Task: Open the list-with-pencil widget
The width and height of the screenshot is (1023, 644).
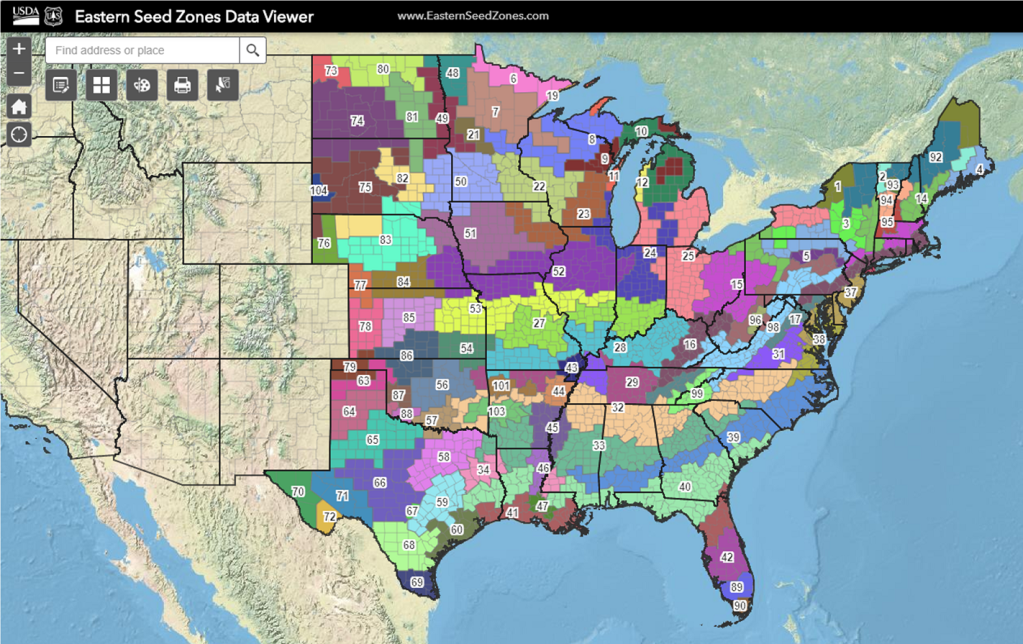Action: click(x=61, y=85)
